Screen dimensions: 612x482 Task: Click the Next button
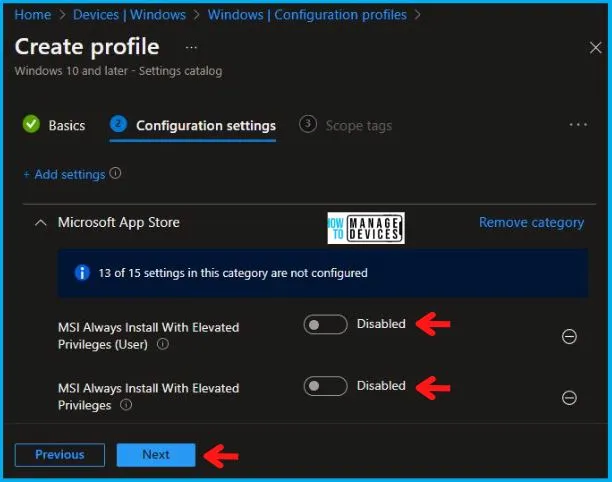point(156,455)
